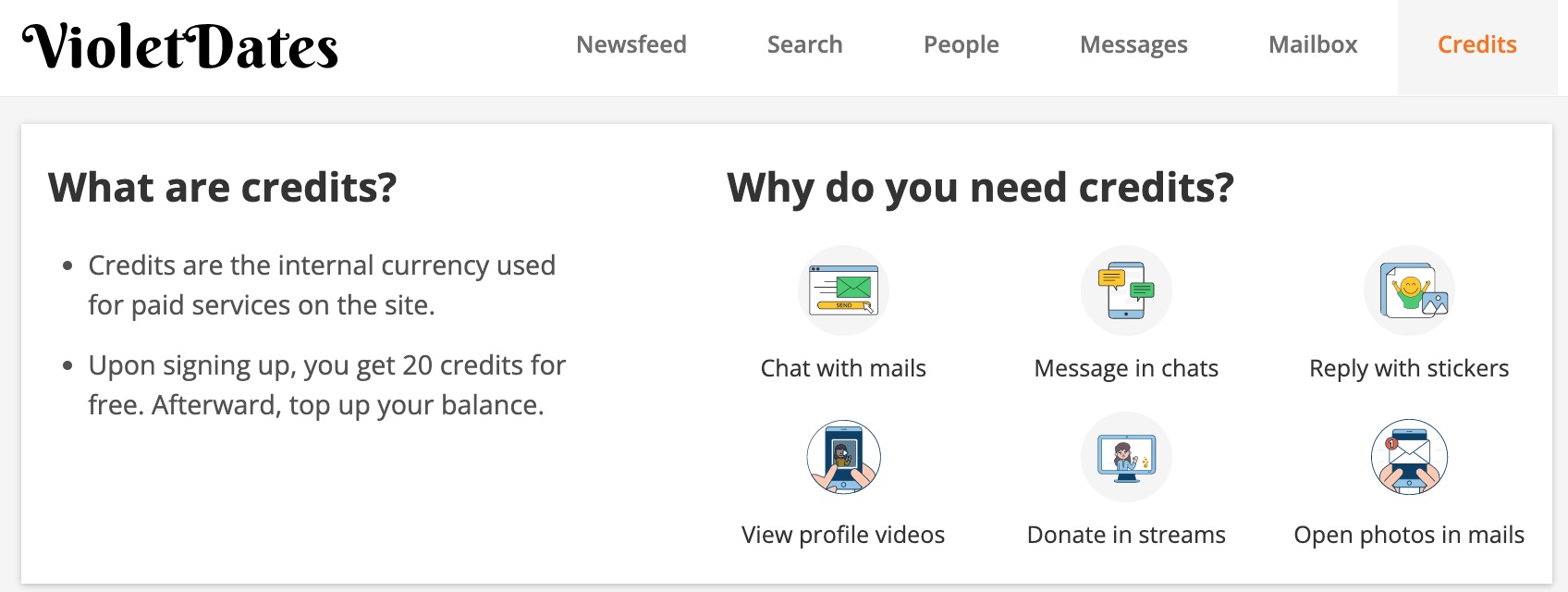The height and width of the screenshot is (592, 1568).
Task: Click the Reply with stickers icon
Action: coord(1409,290)
